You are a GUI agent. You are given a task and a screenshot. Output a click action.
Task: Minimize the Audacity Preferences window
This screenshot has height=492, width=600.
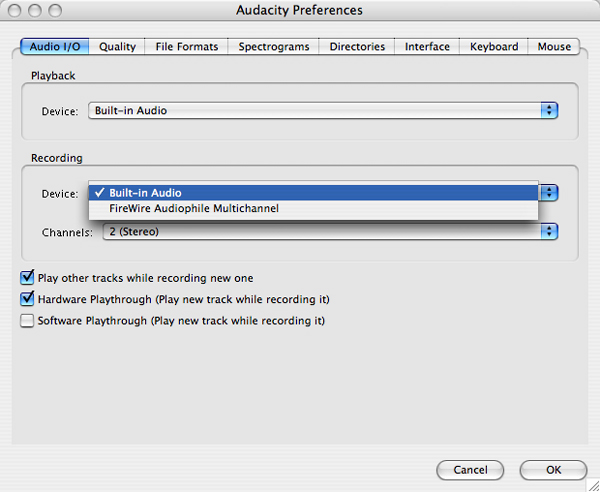35,11
